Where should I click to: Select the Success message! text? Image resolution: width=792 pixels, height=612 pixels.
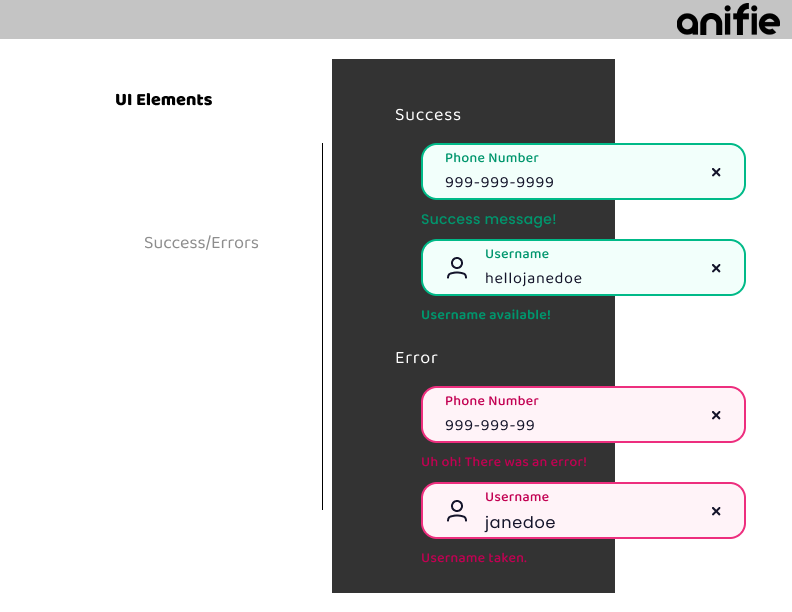488,219
